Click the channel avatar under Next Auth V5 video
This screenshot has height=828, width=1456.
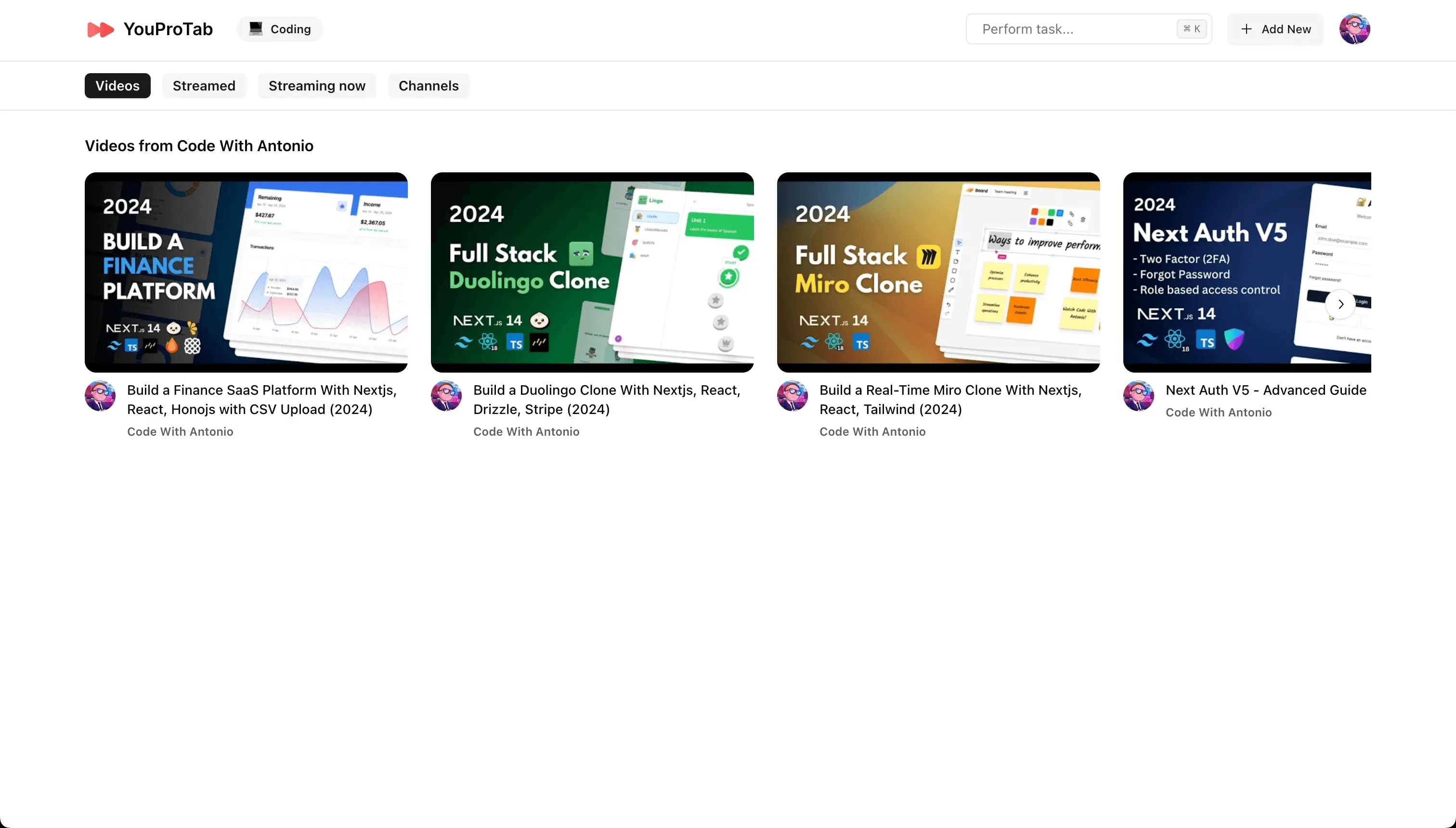1140,396
